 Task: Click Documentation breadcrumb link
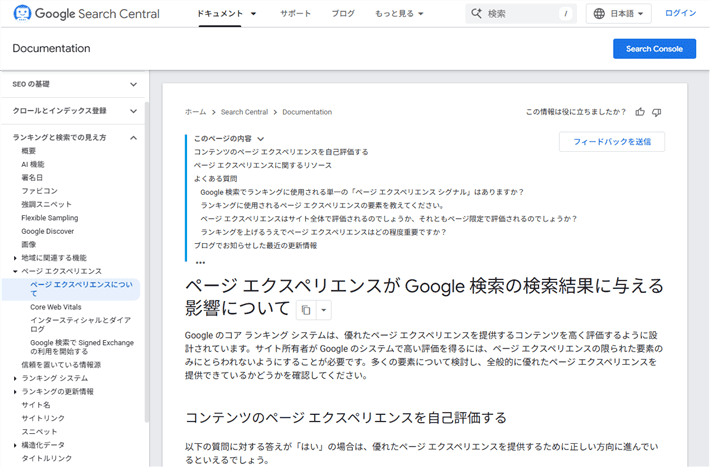click(x=307, y=112)
